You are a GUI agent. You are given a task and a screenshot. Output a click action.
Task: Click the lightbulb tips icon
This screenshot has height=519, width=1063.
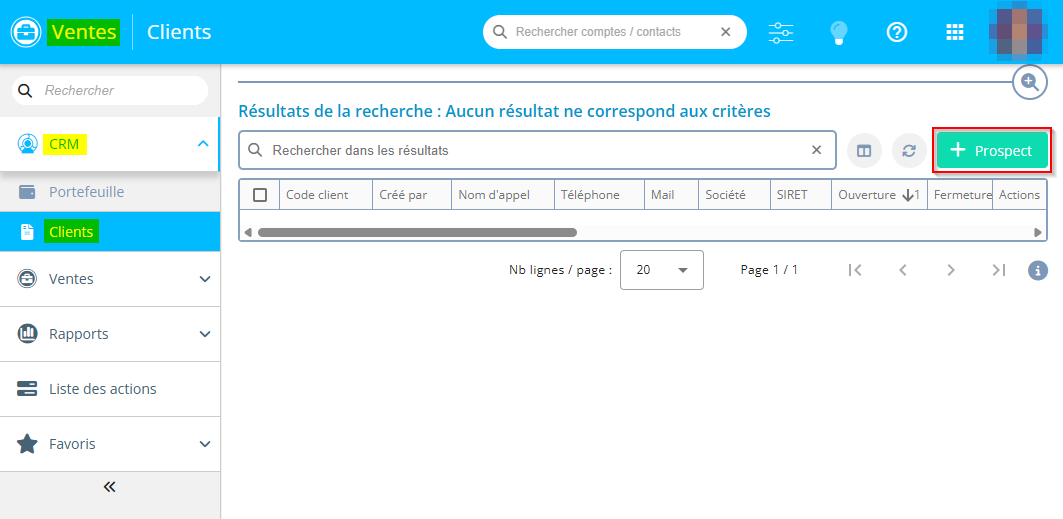(839, 32)
